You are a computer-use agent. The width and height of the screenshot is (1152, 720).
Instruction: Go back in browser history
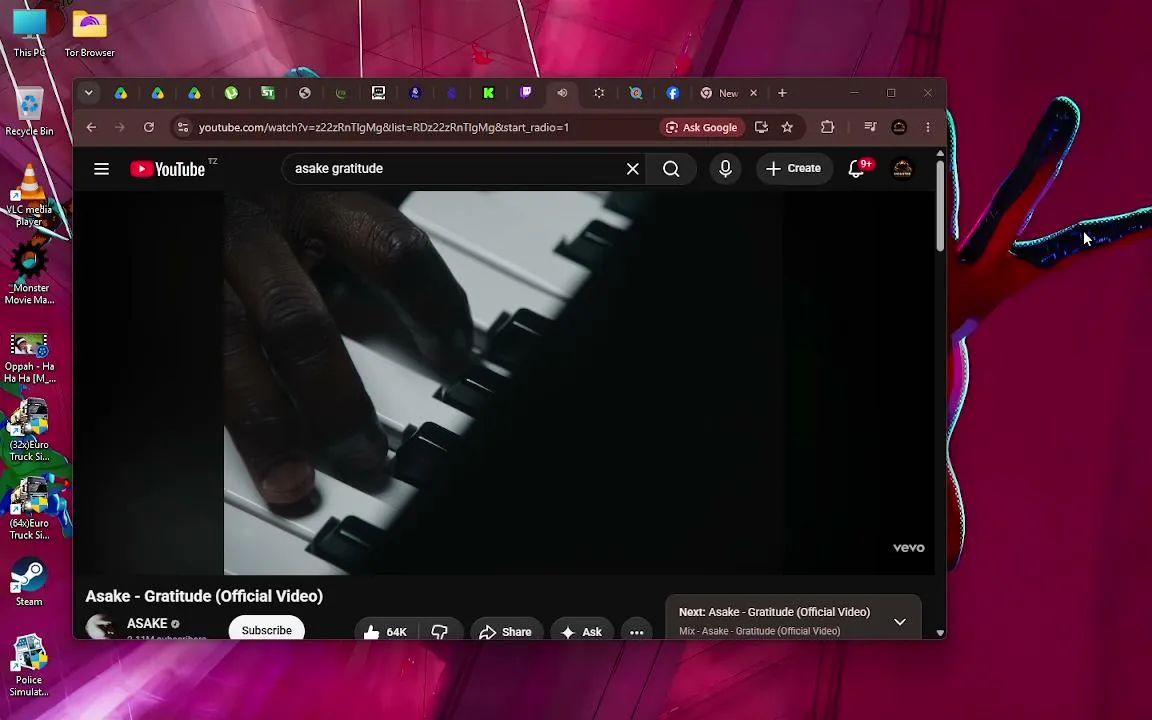91,127
